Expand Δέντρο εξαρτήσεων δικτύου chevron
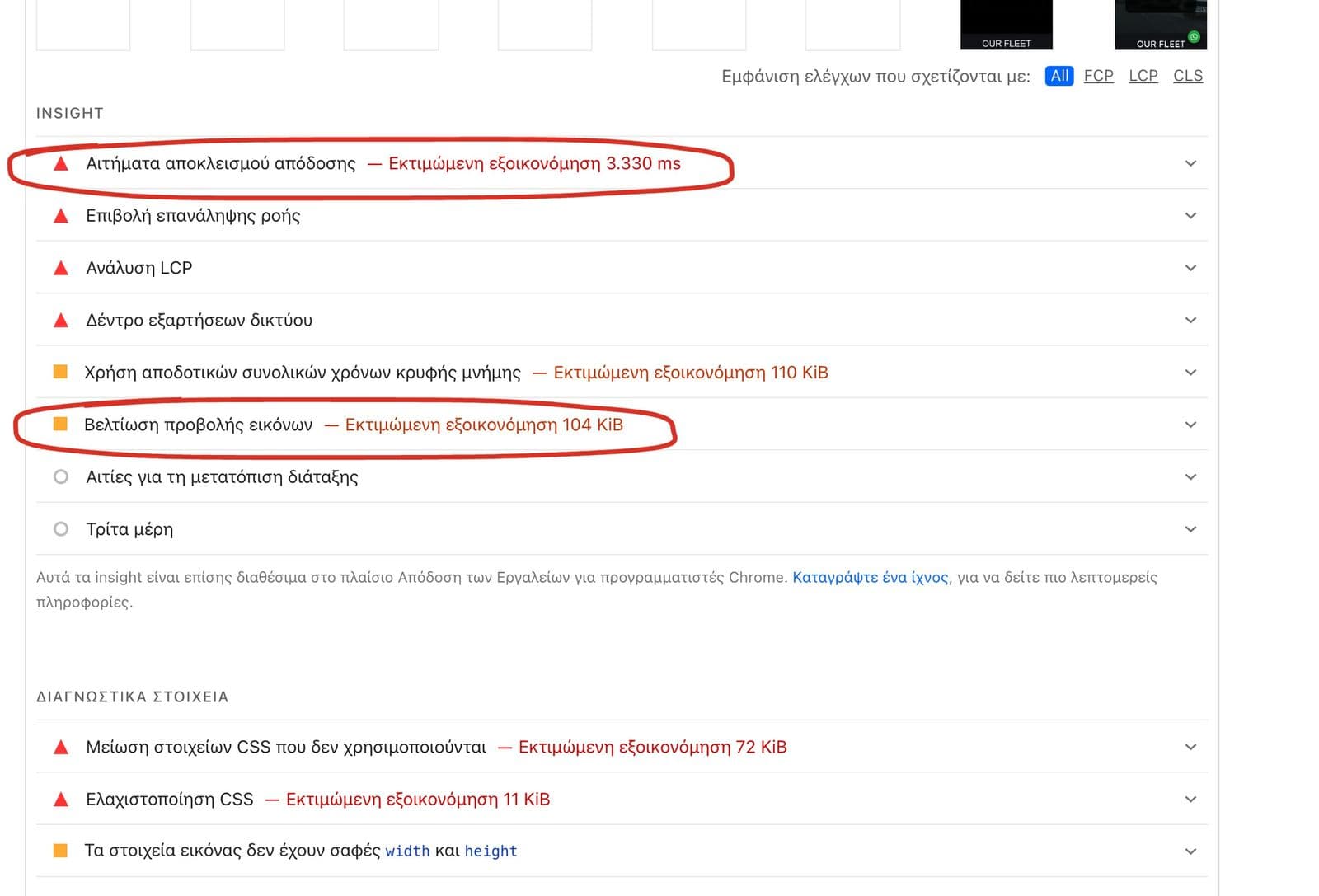1319x896 pixels. (1190, 320)
